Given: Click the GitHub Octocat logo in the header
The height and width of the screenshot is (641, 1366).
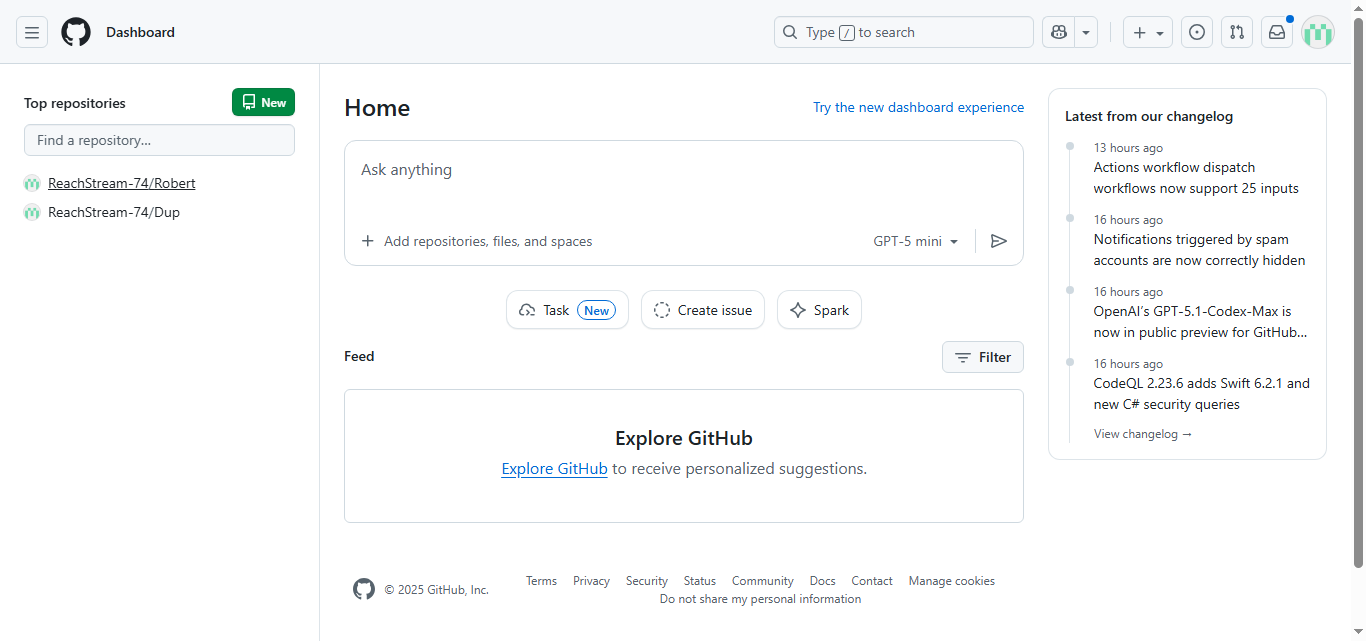Looking at the screenshot, I should click(x=76, y=32).
